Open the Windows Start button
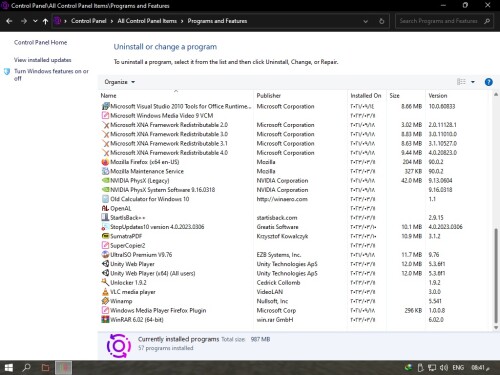 [9, 368]
